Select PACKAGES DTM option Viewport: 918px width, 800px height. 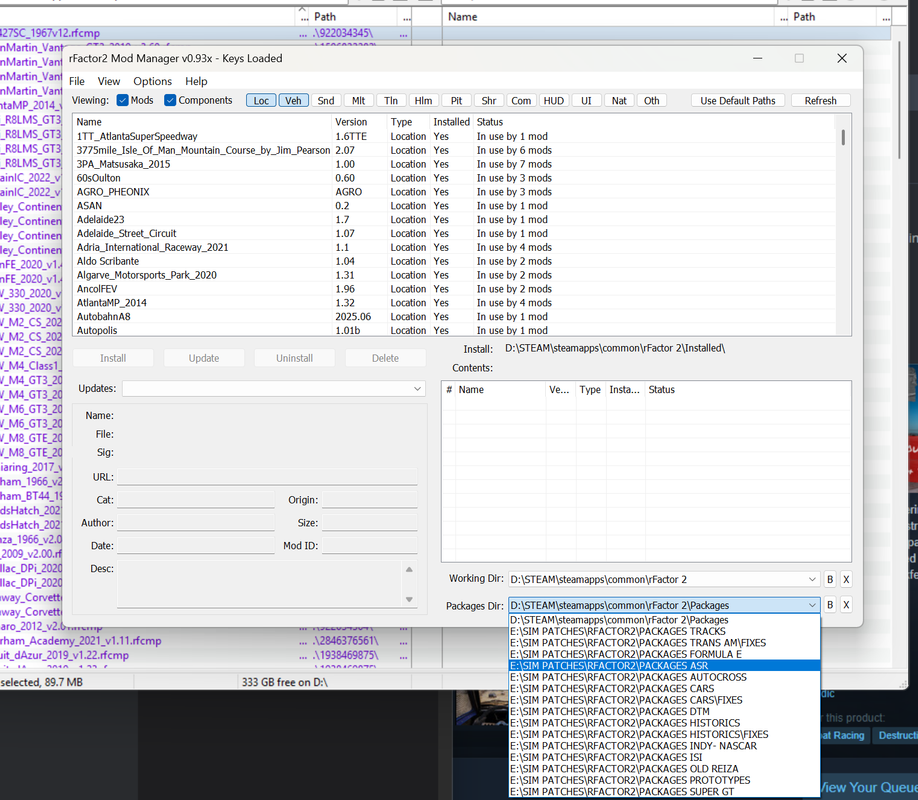(x=664, y=712)
